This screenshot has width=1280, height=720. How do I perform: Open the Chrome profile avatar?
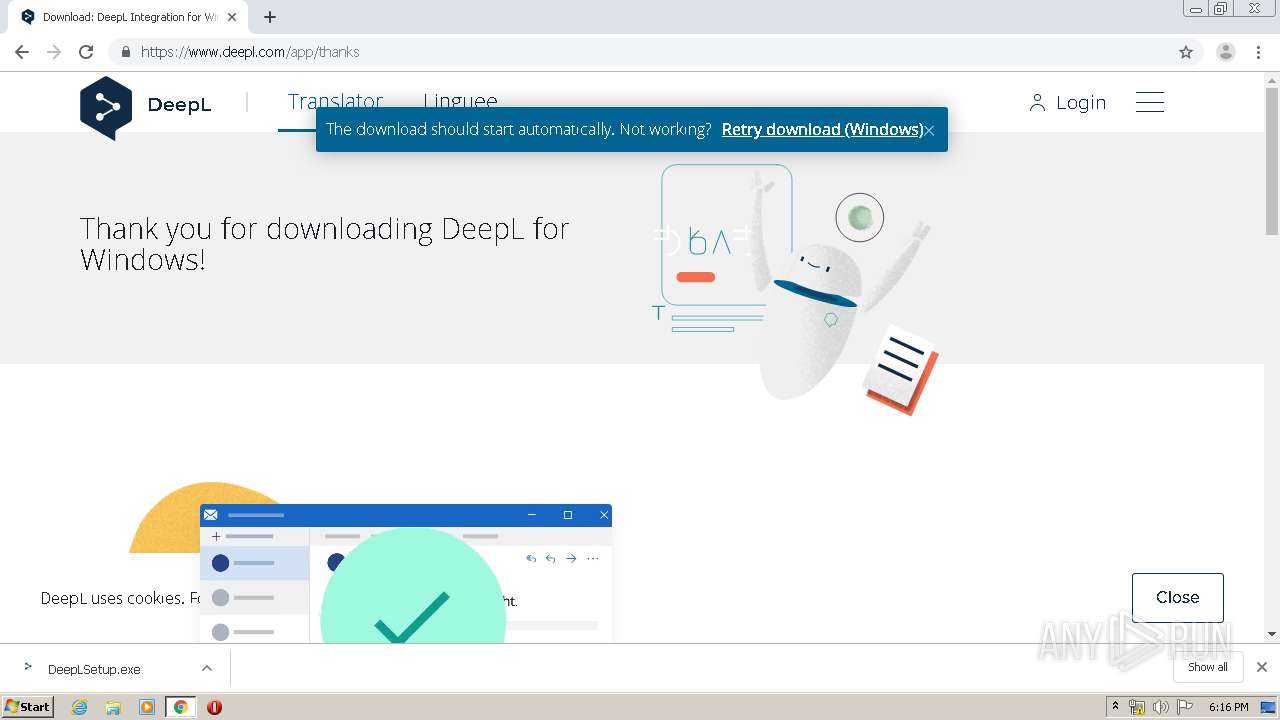(1225, 52)
